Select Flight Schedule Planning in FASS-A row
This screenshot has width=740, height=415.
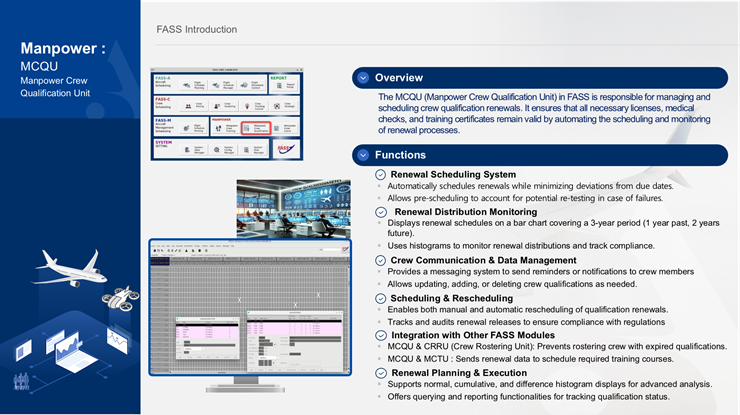pos(194,86)
